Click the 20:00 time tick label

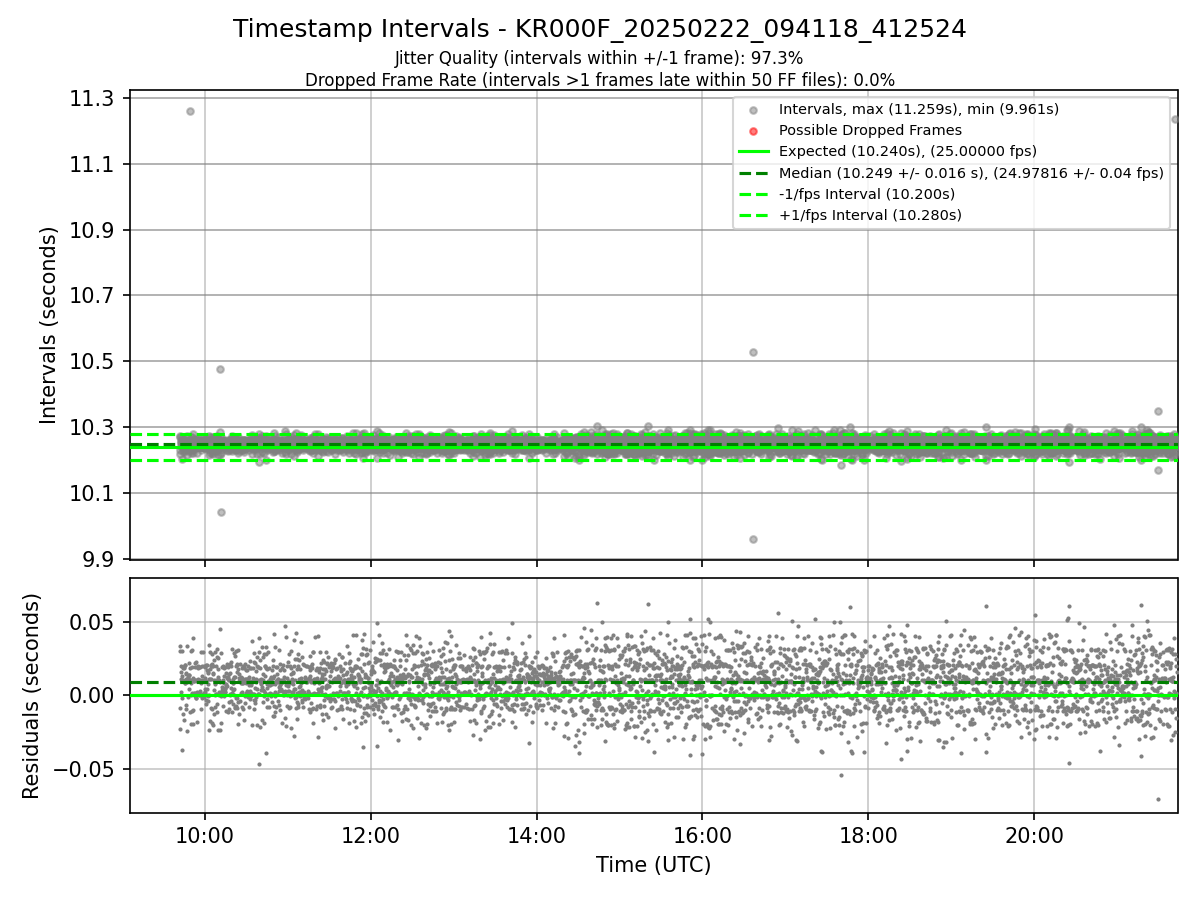coord(1034,836)
